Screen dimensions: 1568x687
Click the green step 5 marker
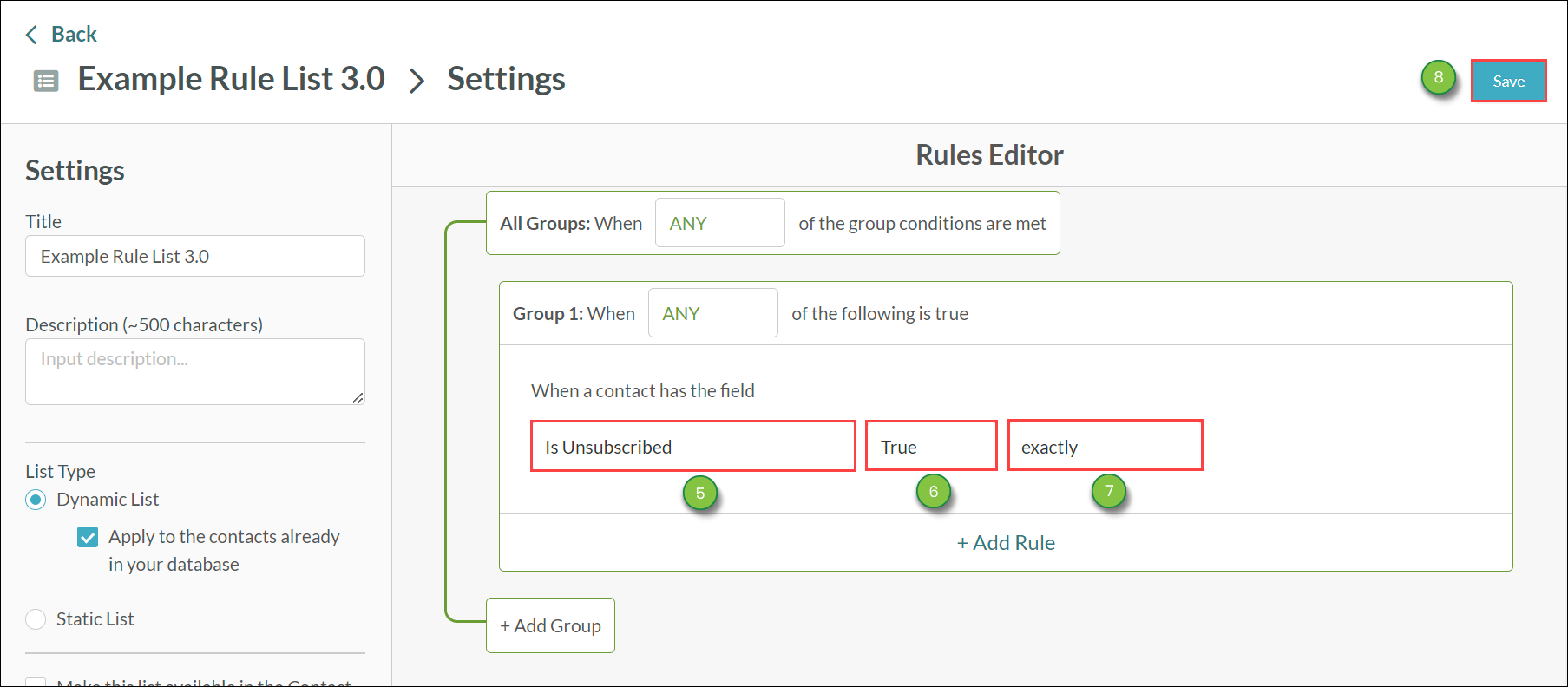click(x=700, y=494)
